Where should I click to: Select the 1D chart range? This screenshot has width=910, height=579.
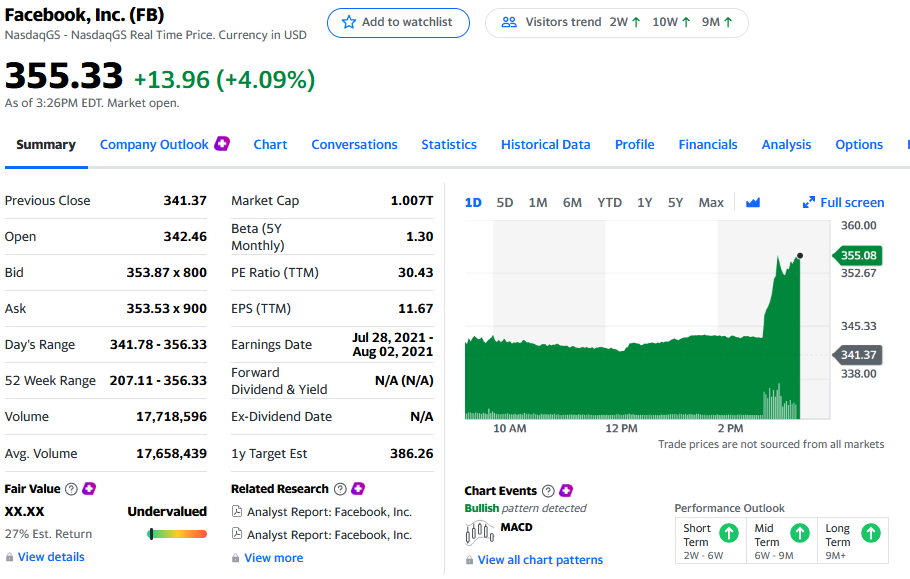pos(473,202)
